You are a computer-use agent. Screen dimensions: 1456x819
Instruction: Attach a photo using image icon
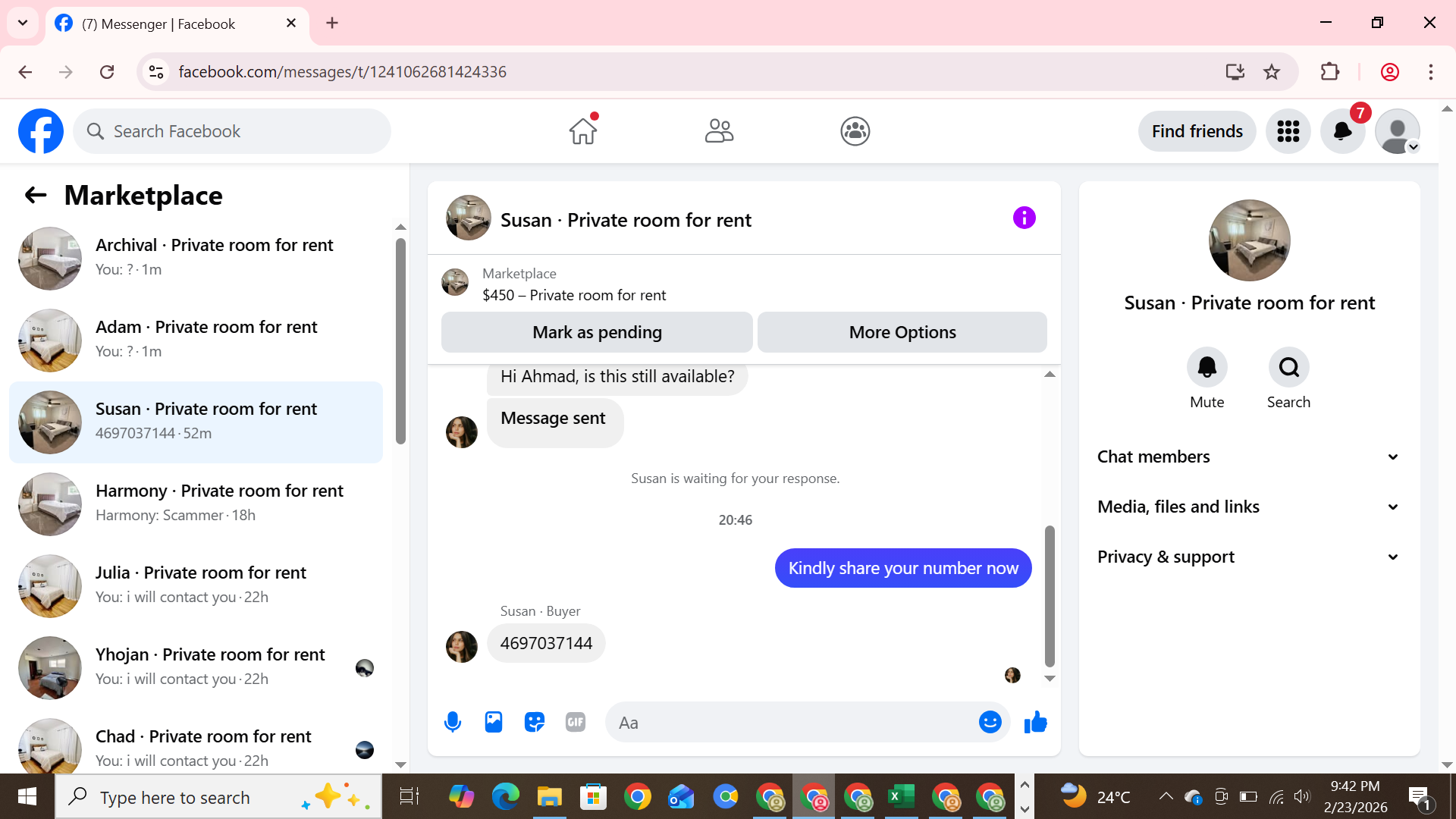pos(494,722)
